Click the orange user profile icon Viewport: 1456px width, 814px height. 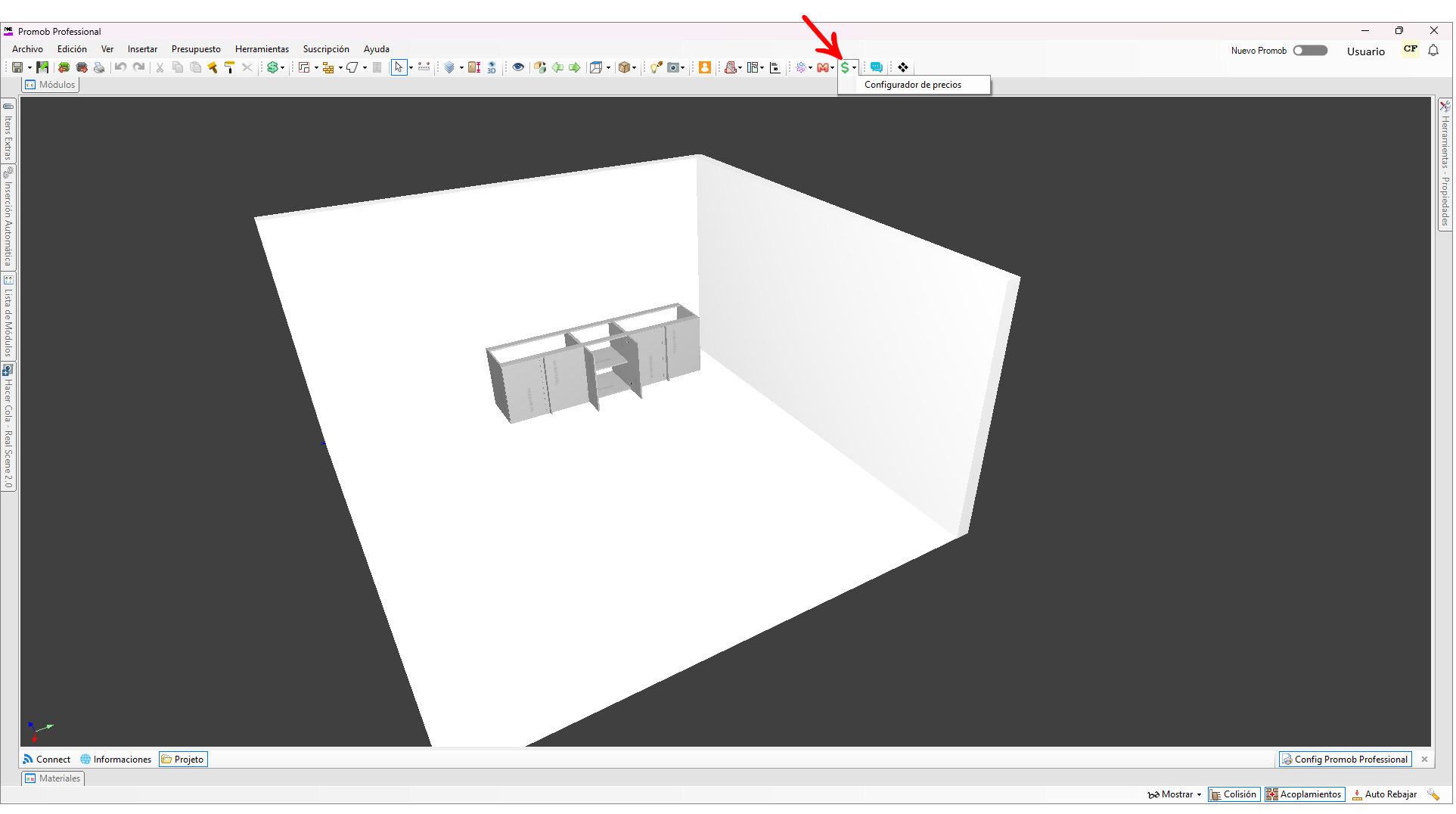tap(704, 67)
